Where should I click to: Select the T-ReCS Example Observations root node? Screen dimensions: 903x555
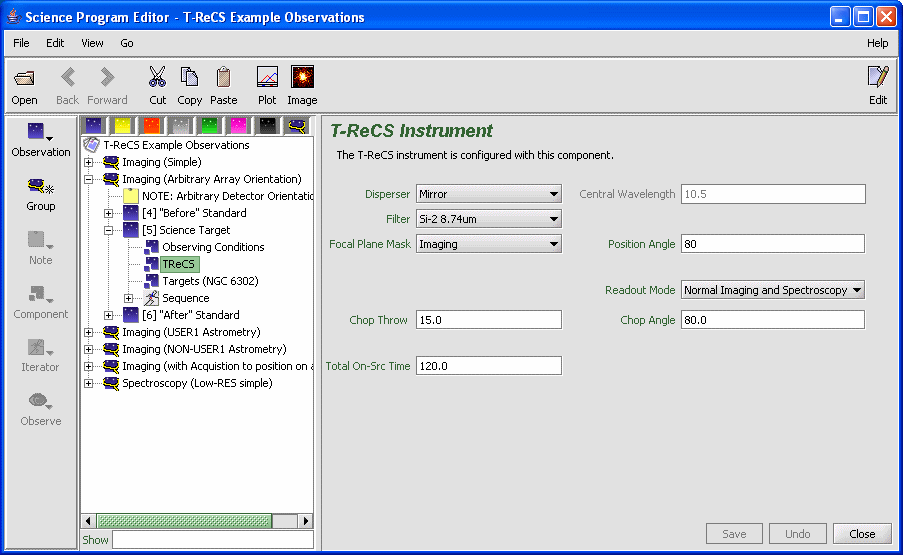coord(176,145)
